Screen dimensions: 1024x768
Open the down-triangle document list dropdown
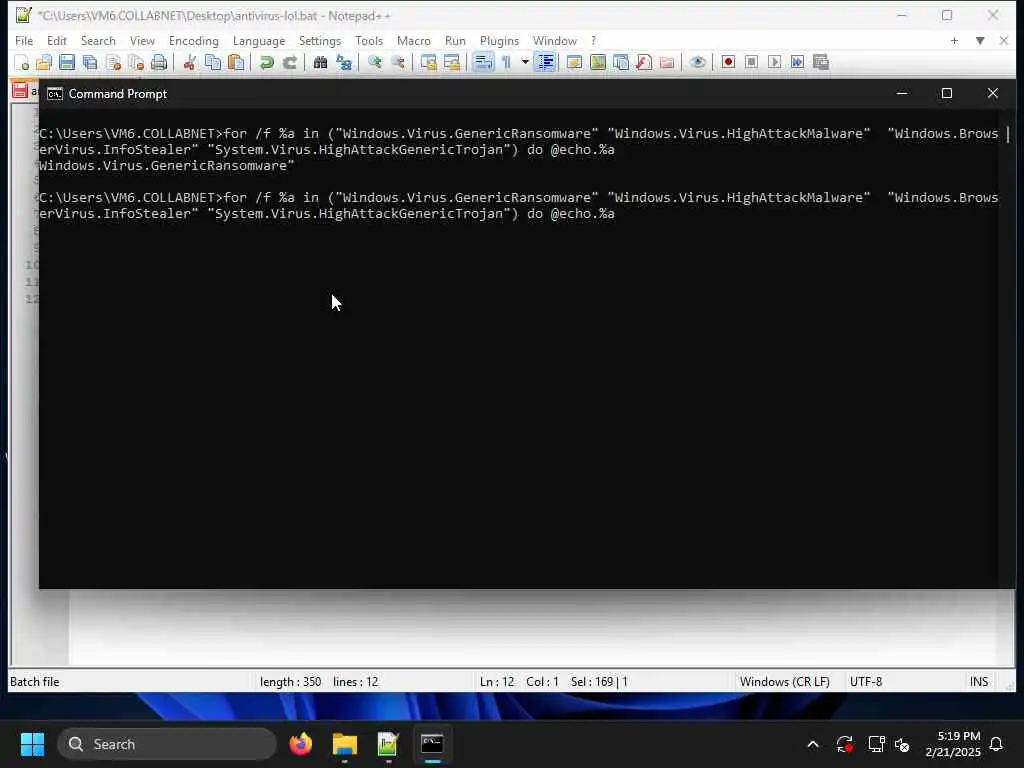coord(980,40)
